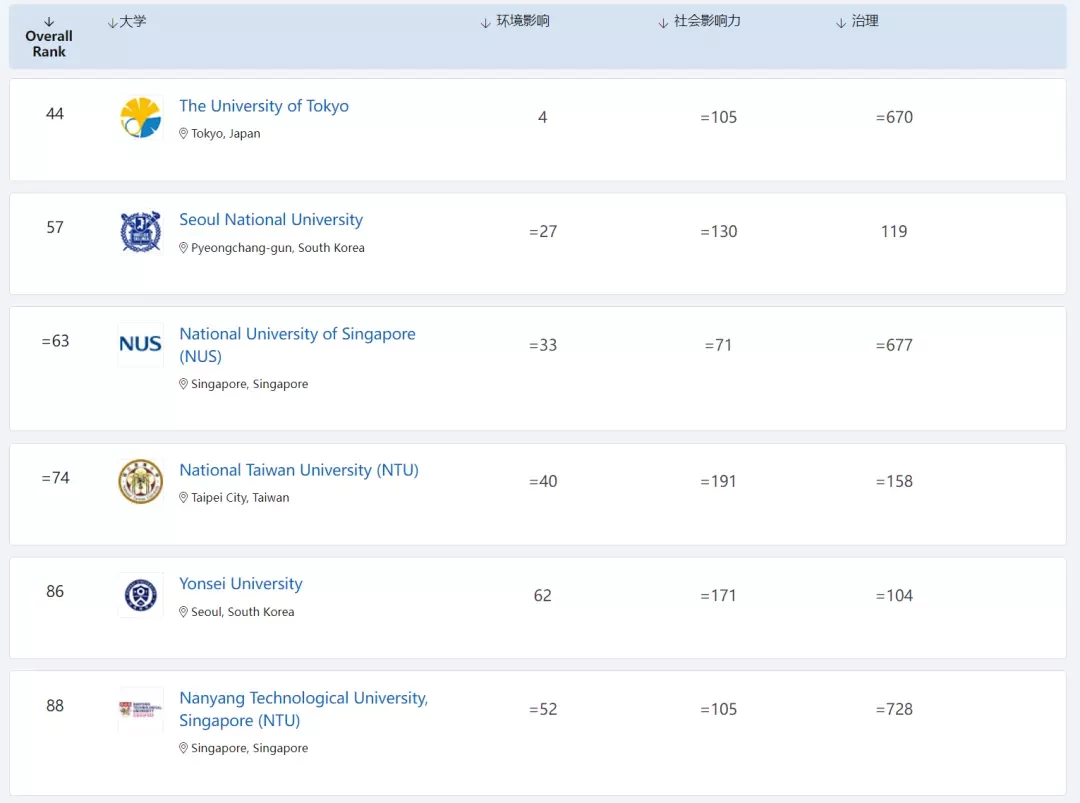
Task: Click location pin in Nanyang row
Action: pos(183,749)
